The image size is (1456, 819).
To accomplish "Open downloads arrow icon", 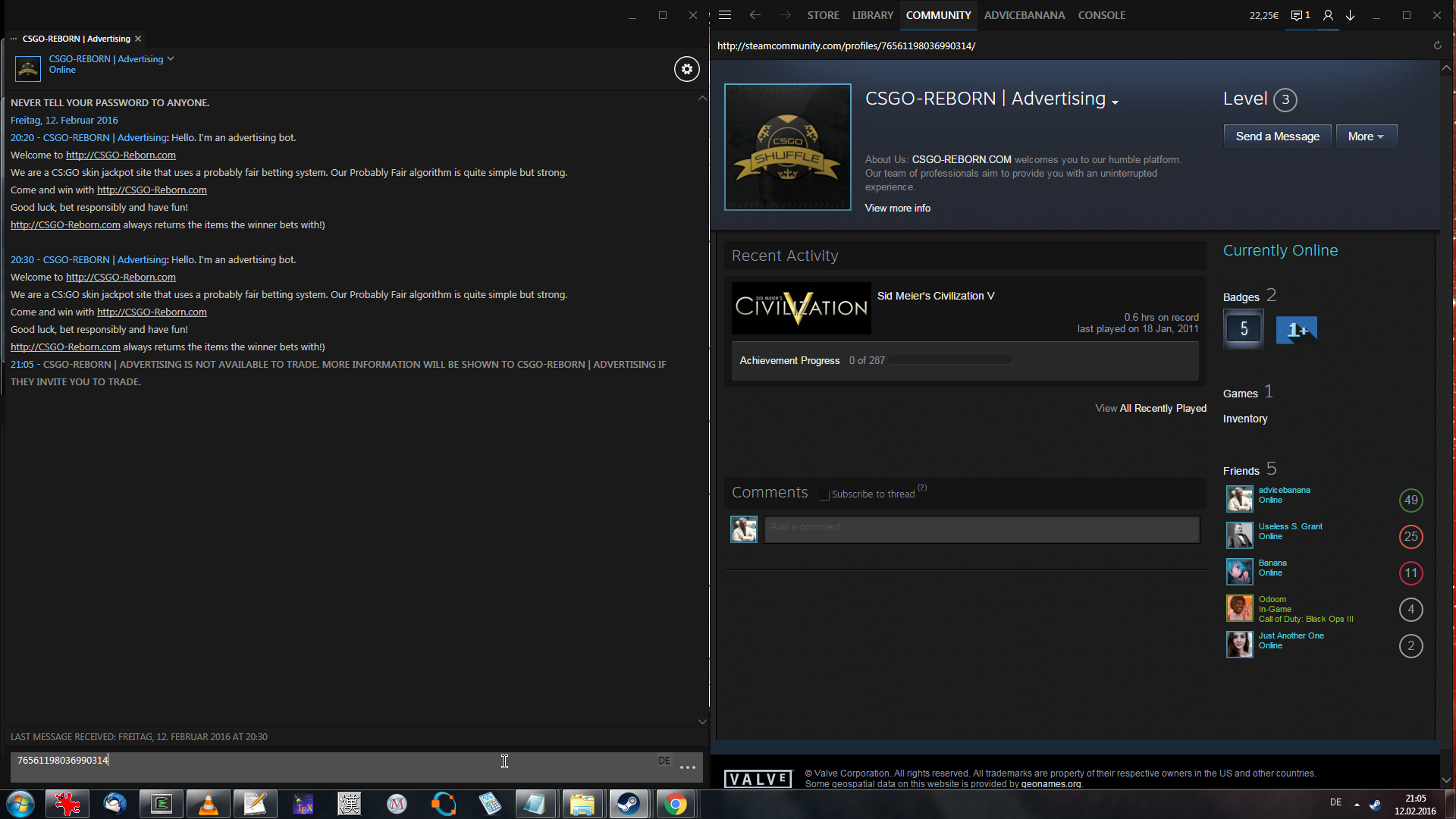I will 1351,15.
